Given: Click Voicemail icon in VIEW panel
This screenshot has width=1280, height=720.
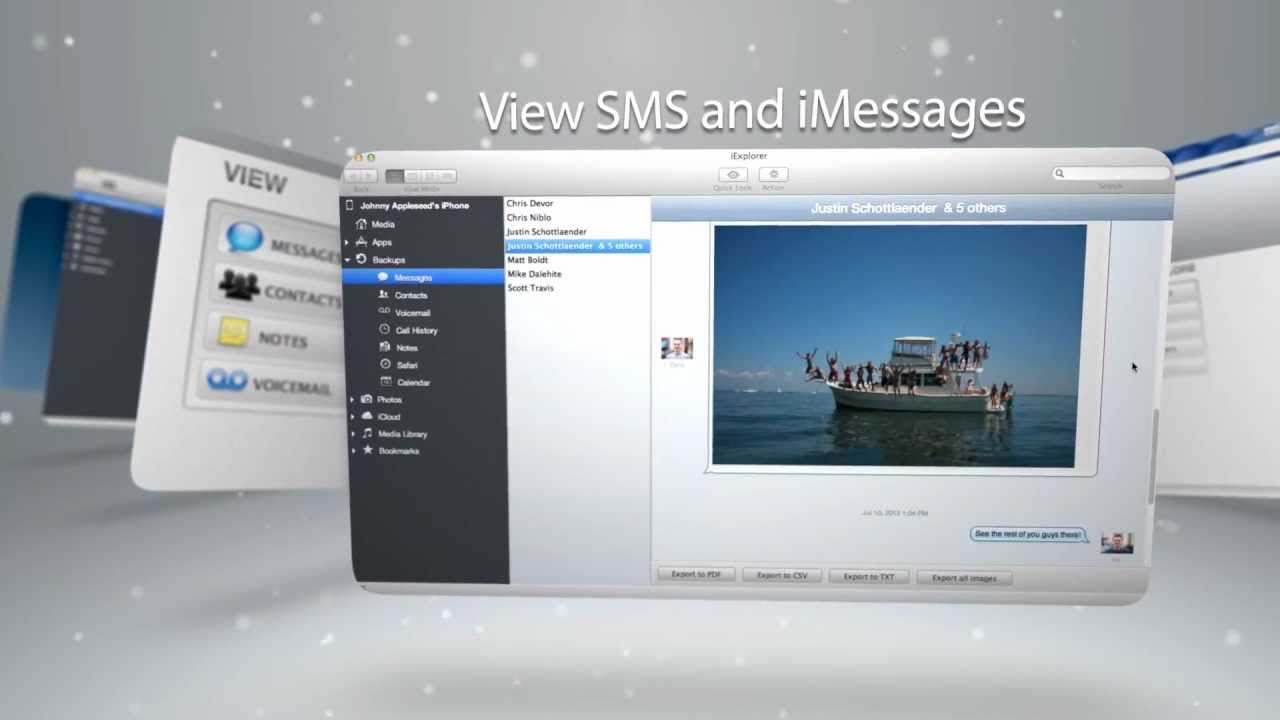Looking at the screenshot, I should pos(227,379).
